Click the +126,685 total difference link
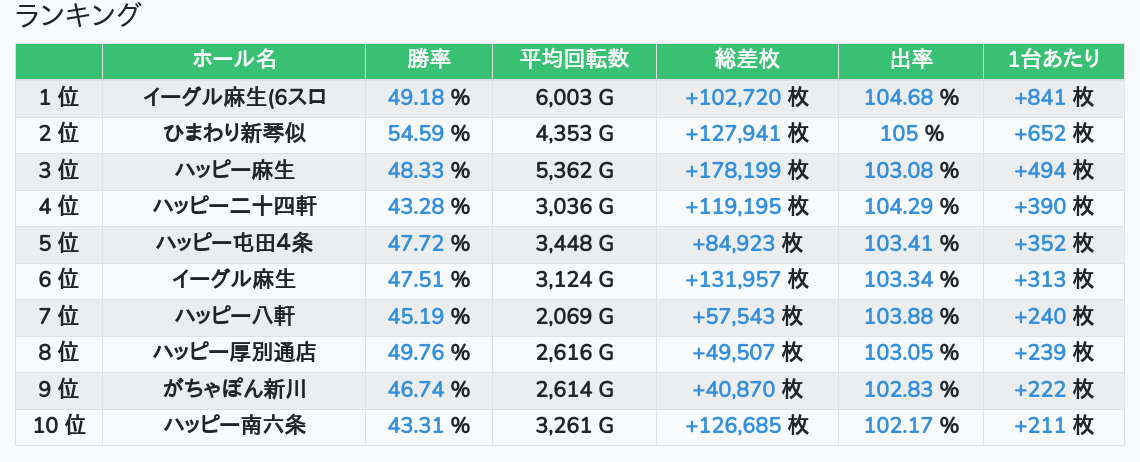This screenshot has height=462, width=1140. (733, 426)
